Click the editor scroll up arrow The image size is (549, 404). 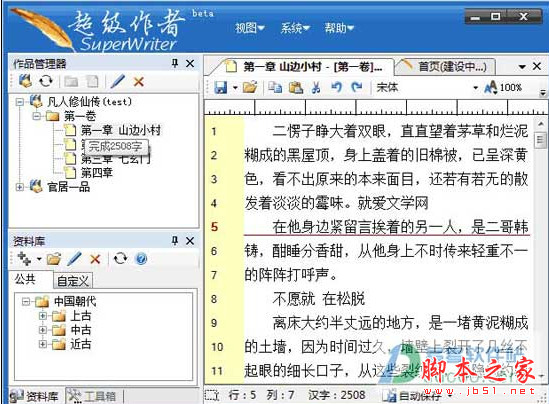(540, 124)
